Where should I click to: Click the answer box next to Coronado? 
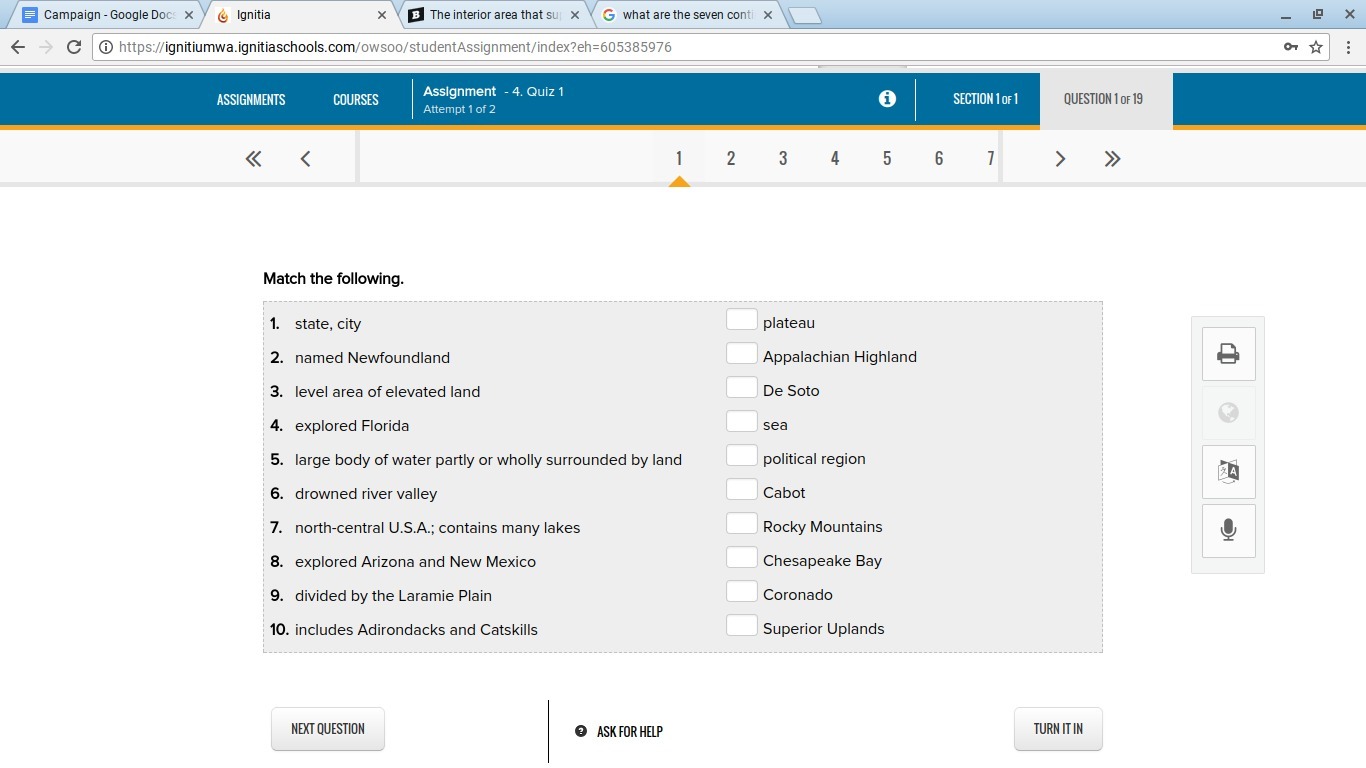(741, 592)
